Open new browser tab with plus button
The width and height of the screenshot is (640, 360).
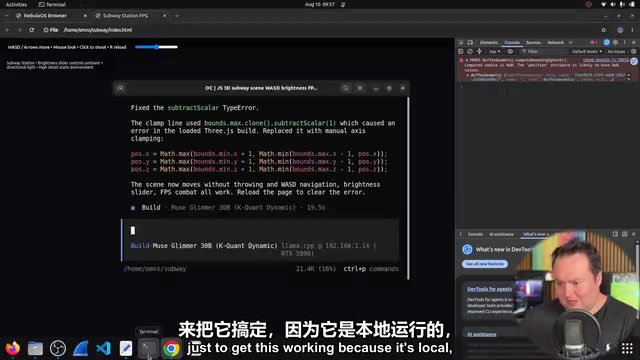[177, 16]
